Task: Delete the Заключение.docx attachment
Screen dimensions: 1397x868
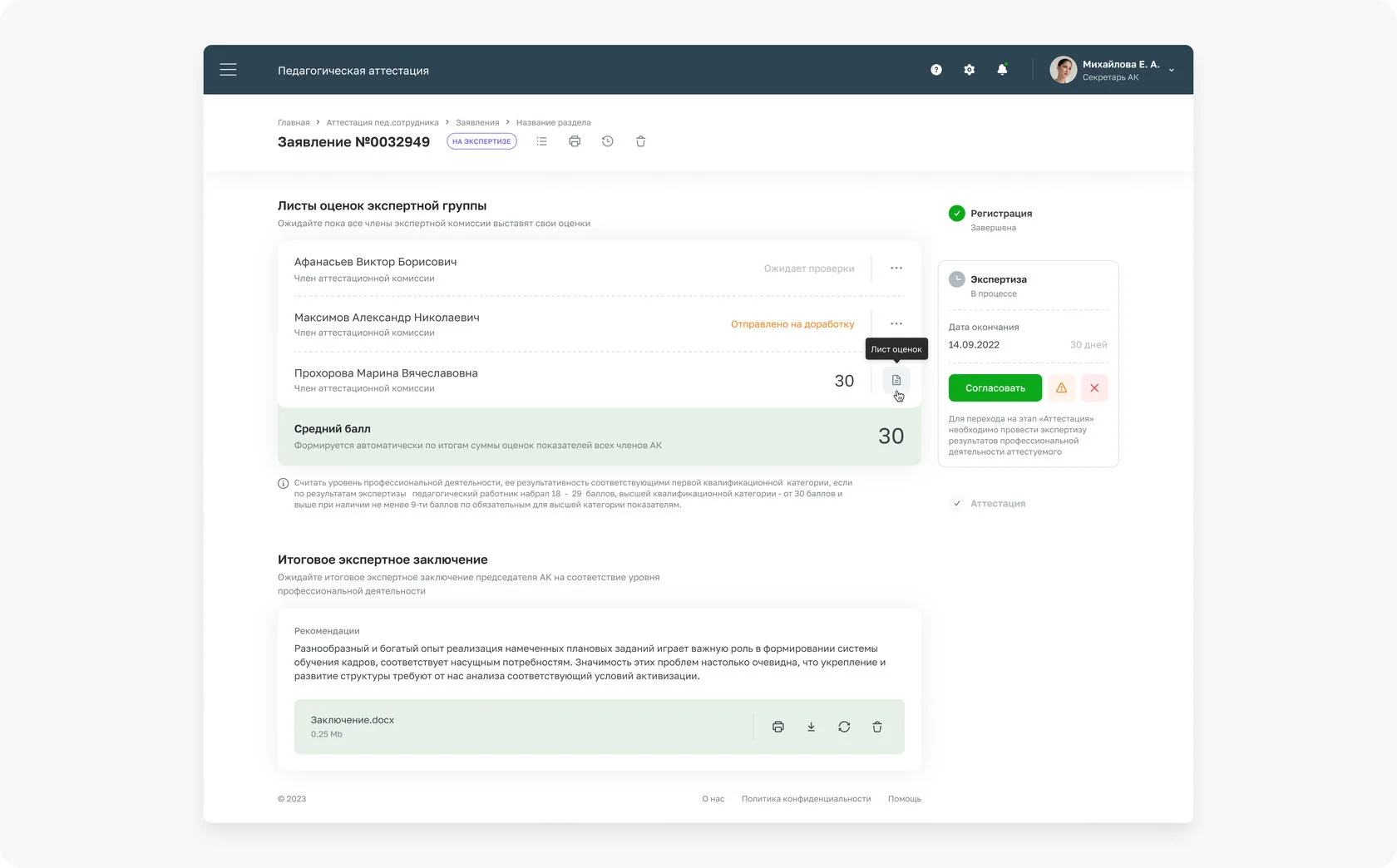Action: click(x=877, y=727)
